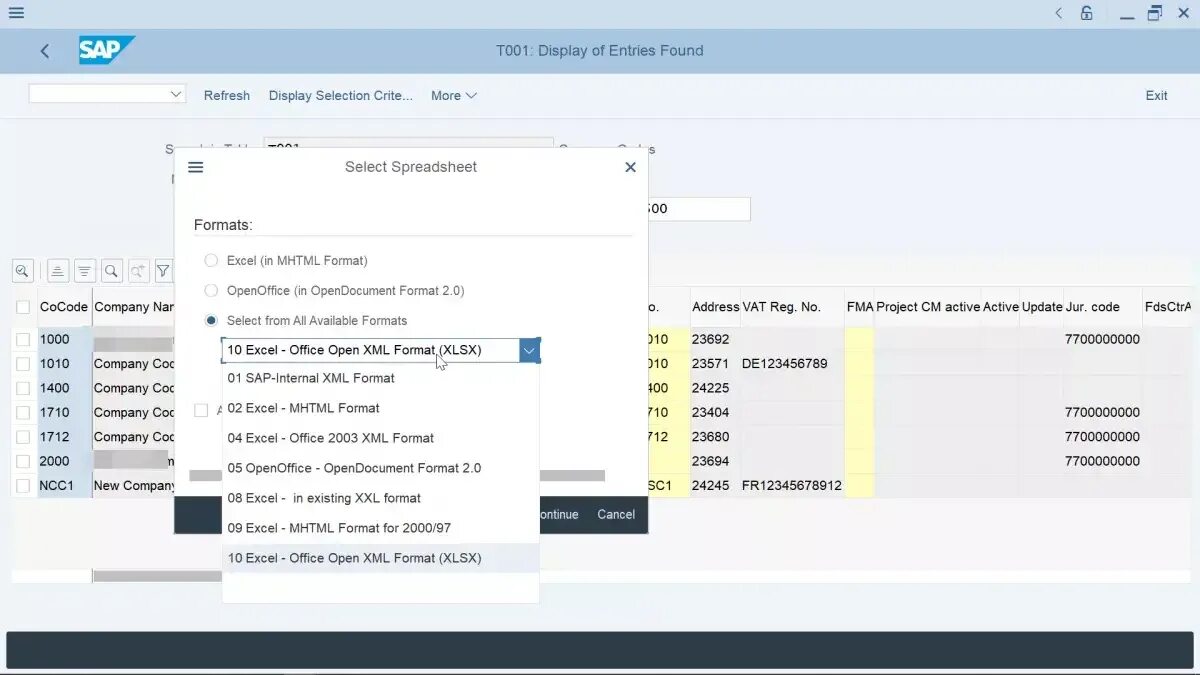Click the Project CM active column header
This screenshot has height=675, width=1200.
click(x=928, y=307)
